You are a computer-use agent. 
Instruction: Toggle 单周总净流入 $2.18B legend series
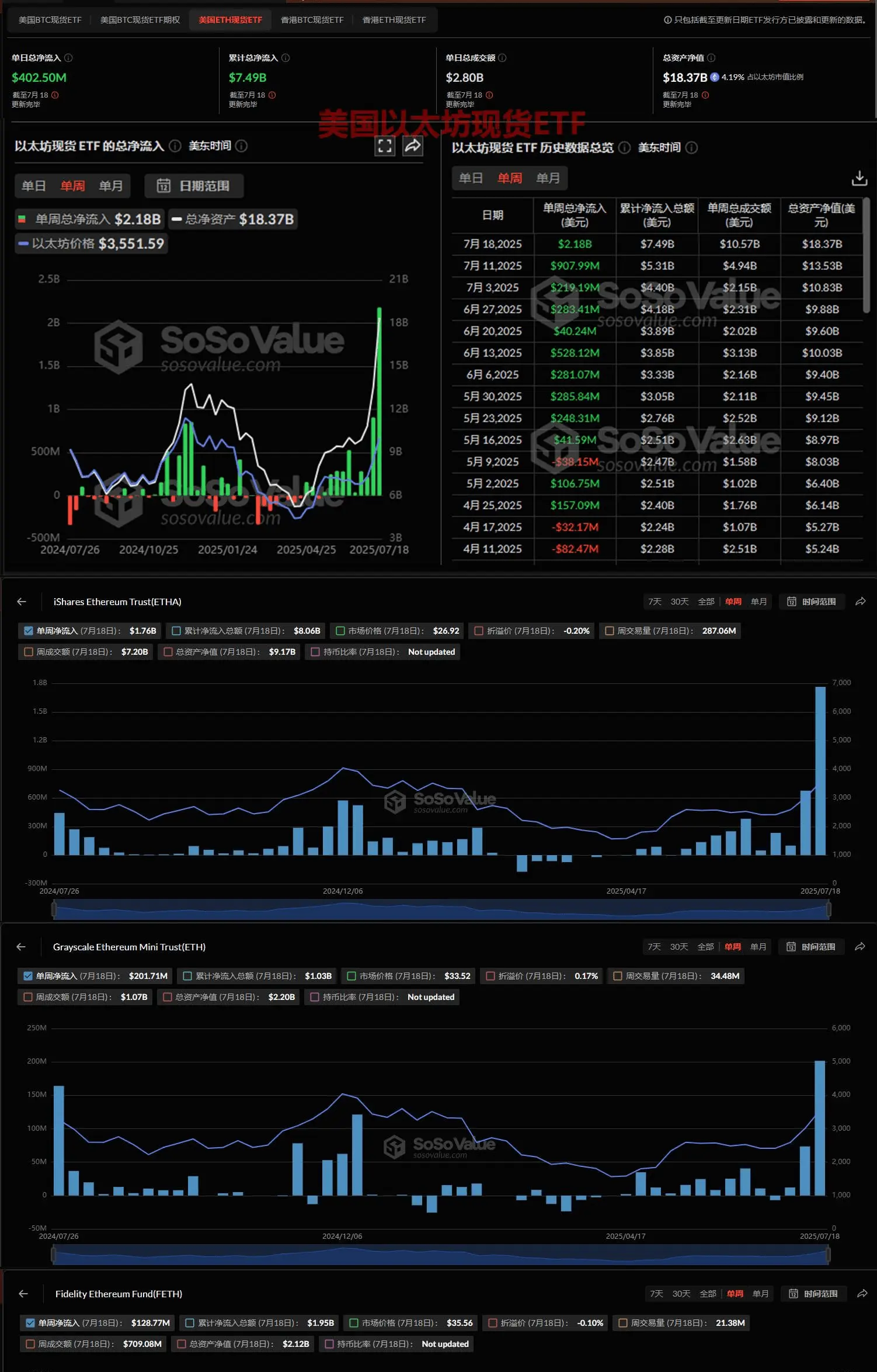(89, 219)
